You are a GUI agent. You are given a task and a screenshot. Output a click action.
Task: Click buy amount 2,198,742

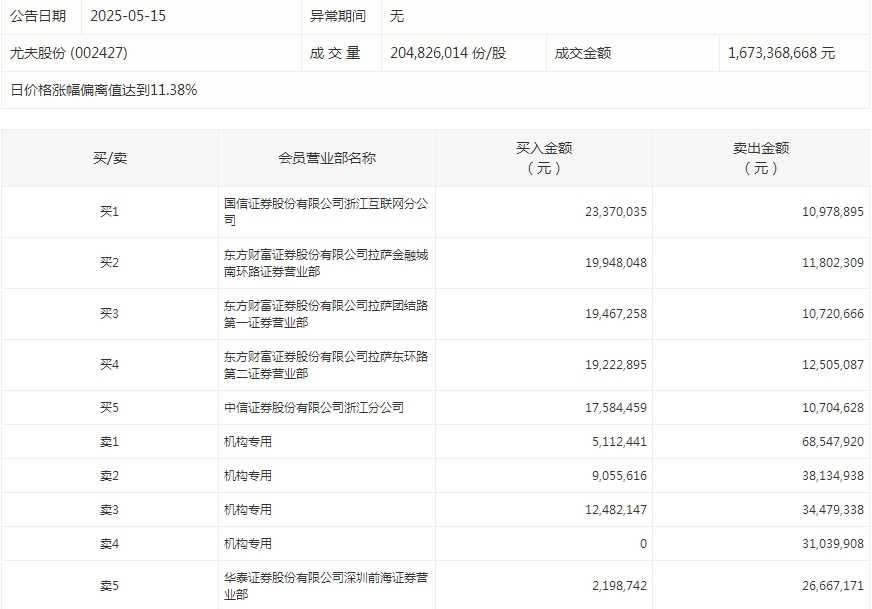619,586
